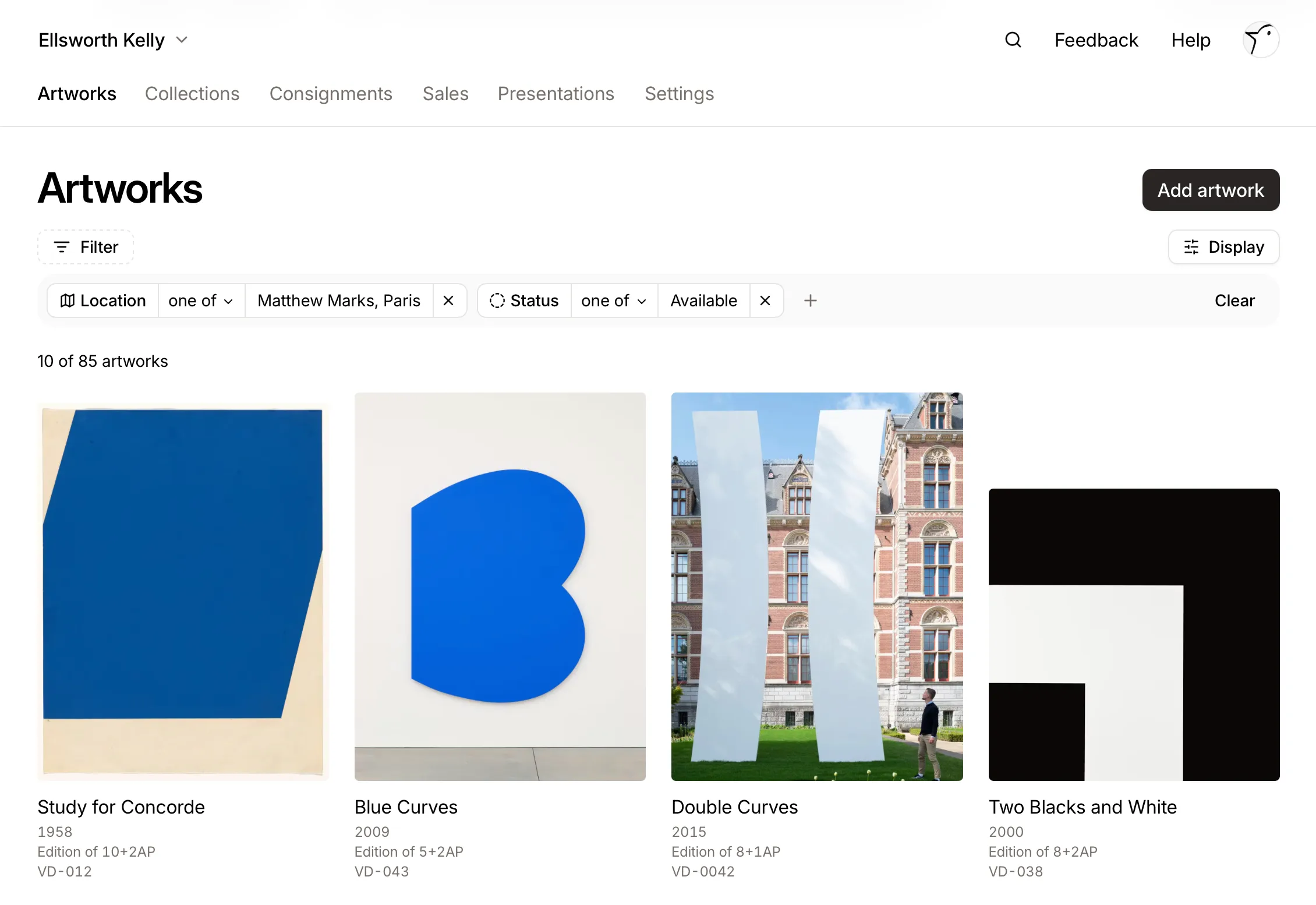This screenshot has width=1316, height=905.
Task: Open the Feedback link
Action: (x=1096, y=40)
